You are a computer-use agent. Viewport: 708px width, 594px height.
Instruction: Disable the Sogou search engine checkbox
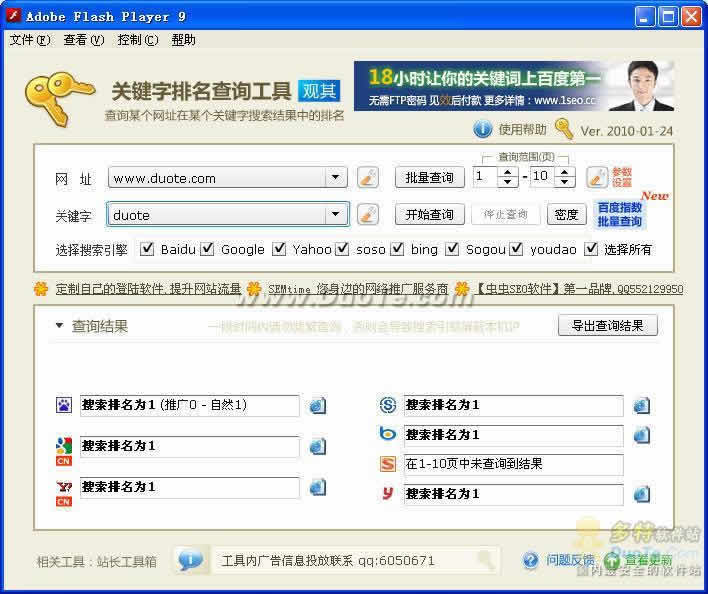point(452,249)
